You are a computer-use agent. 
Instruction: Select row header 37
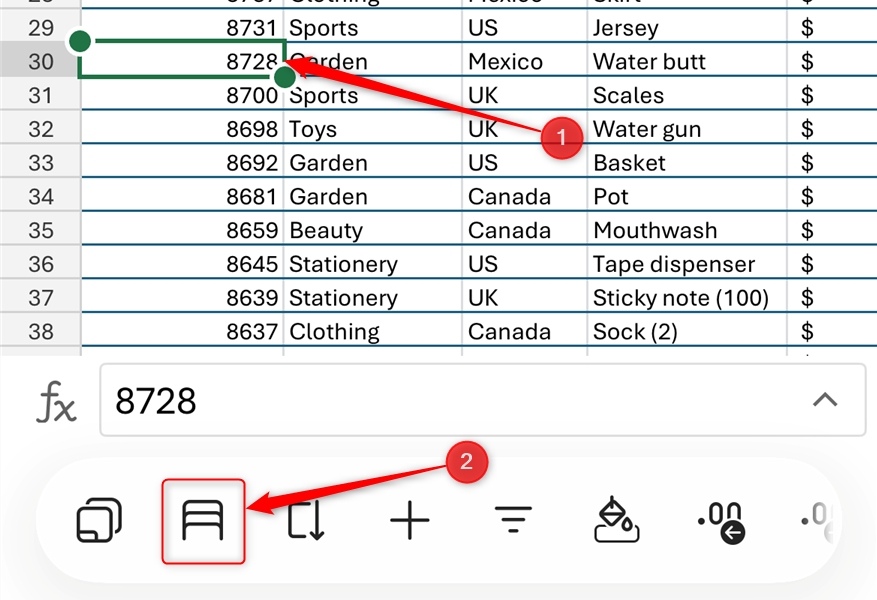pyautogui.click(x=41, y=297)
